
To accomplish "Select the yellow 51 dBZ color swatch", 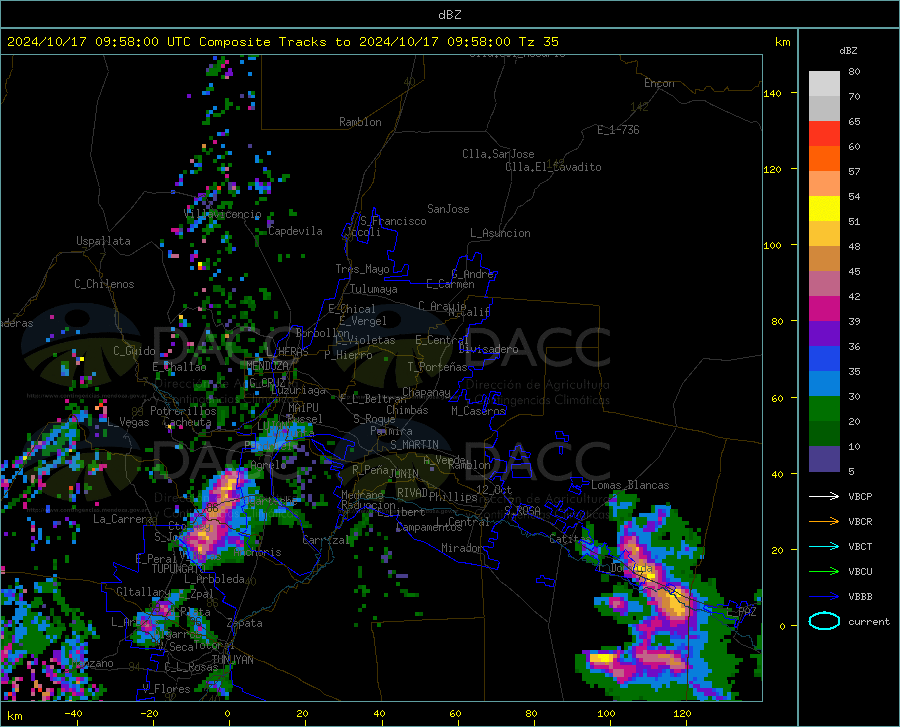I will [824, 209].
